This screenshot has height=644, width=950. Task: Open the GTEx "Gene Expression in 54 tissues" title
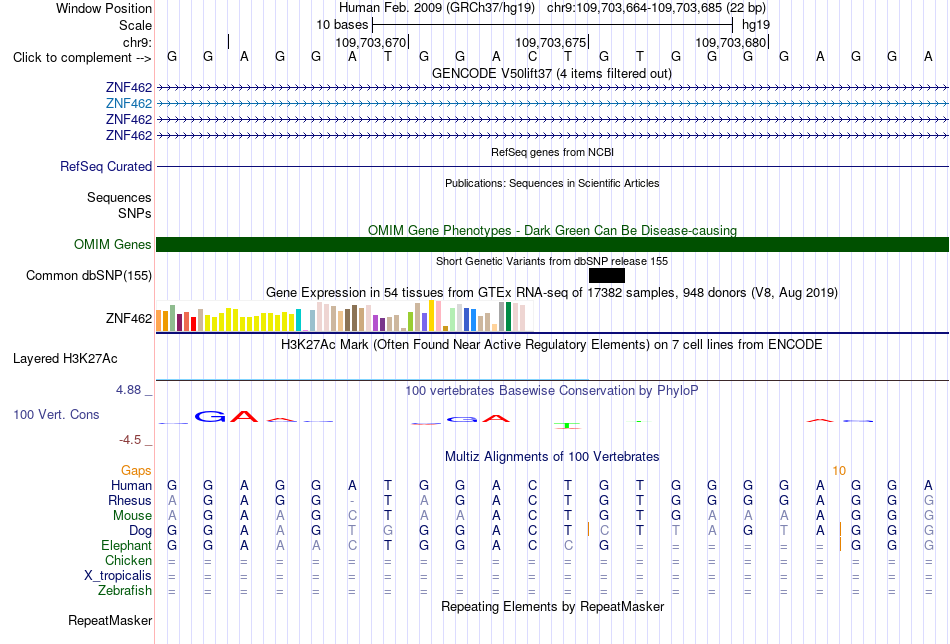(x=552, y=293)
